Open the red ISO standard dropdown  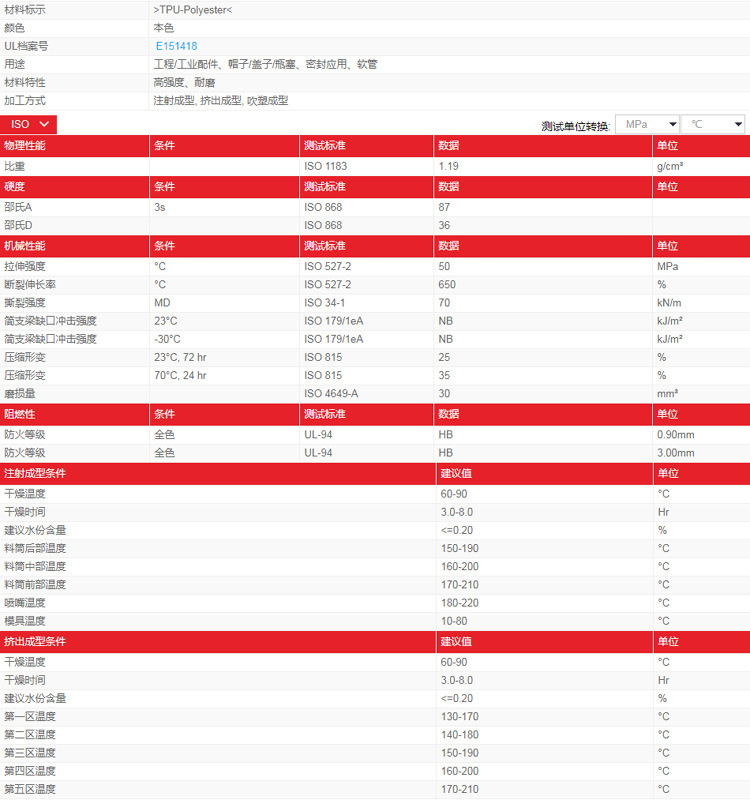pyautogui.click(x=29, y=124)
